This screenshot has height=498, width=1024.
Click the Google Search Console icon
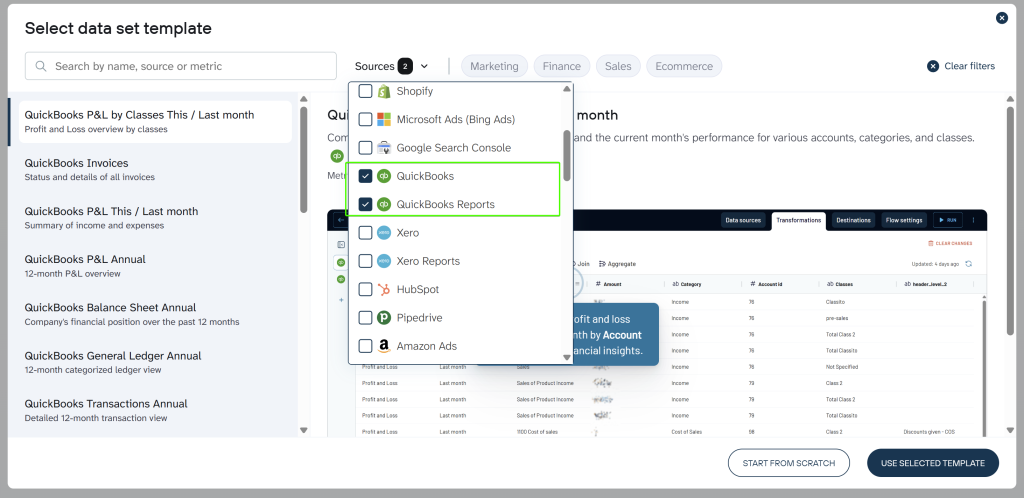coord(383,148)
